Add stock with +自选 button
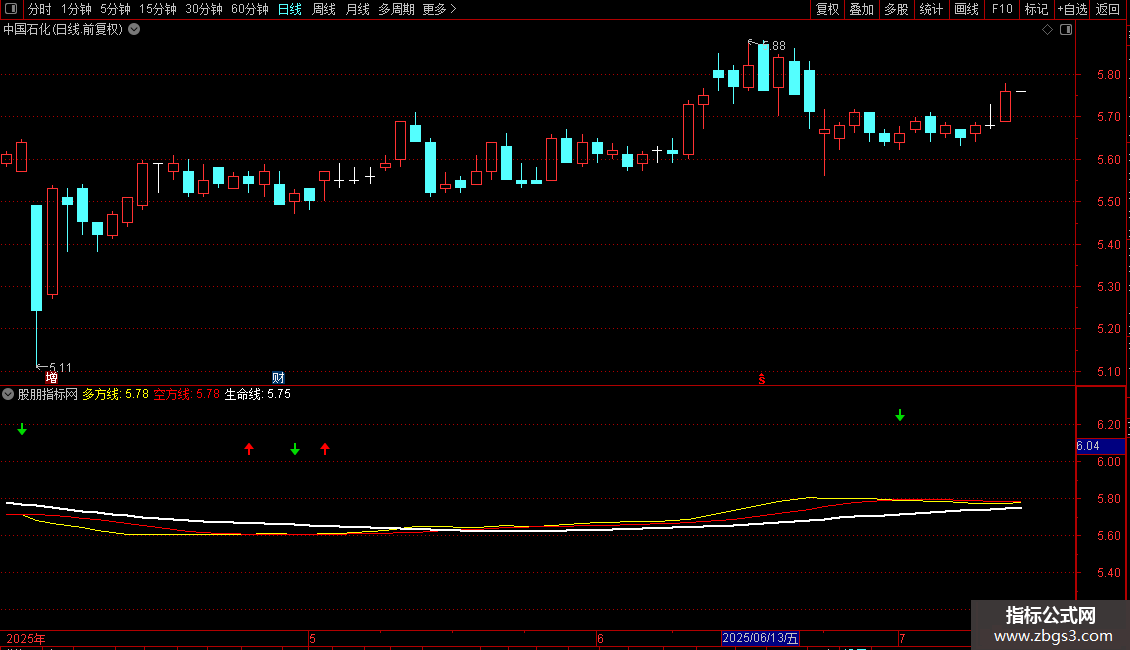Image resolution: width=1130 pixels, height=650 pixels. [x=1072, y=9]
